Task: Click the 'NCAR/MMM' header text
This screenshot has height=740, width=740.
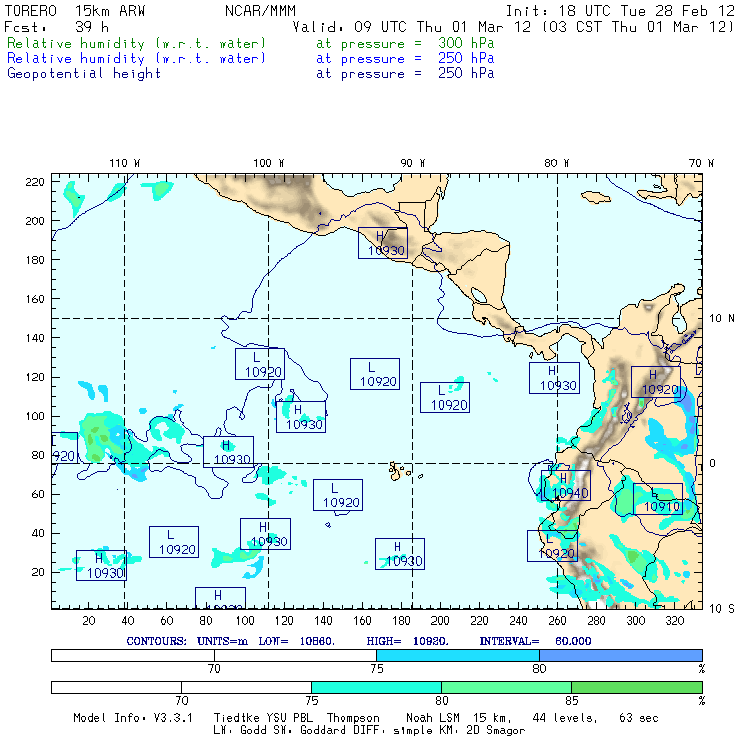Action: pos(260,11)
